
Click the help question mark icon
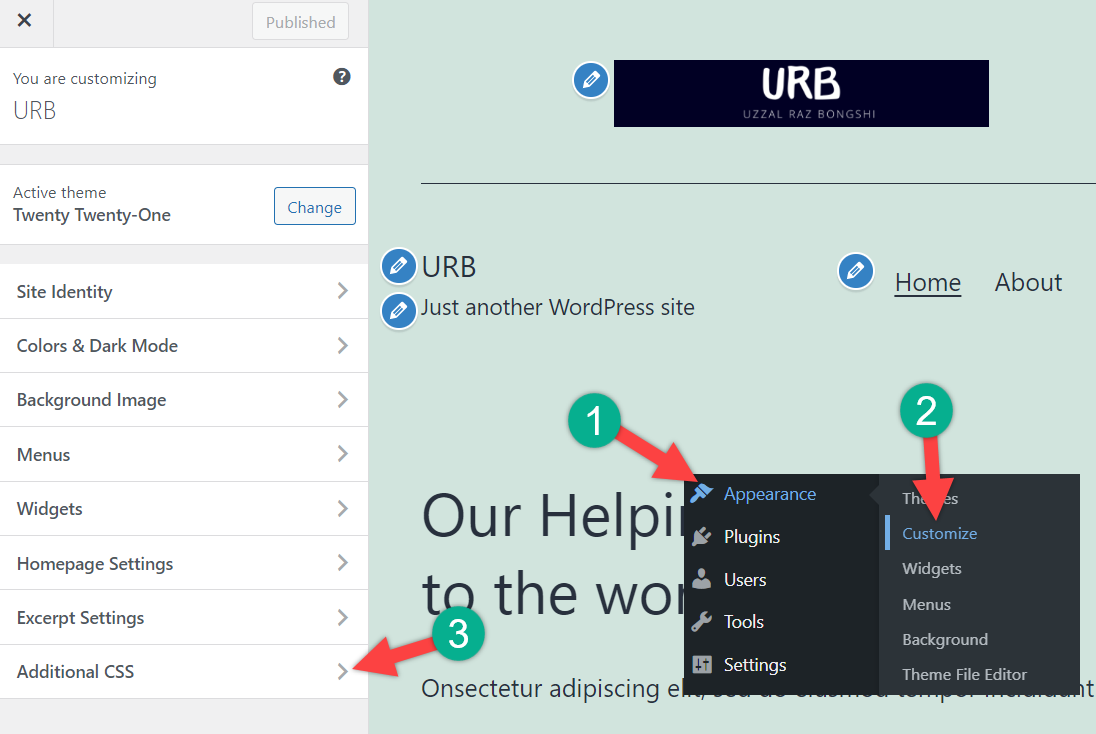[342, 77]
